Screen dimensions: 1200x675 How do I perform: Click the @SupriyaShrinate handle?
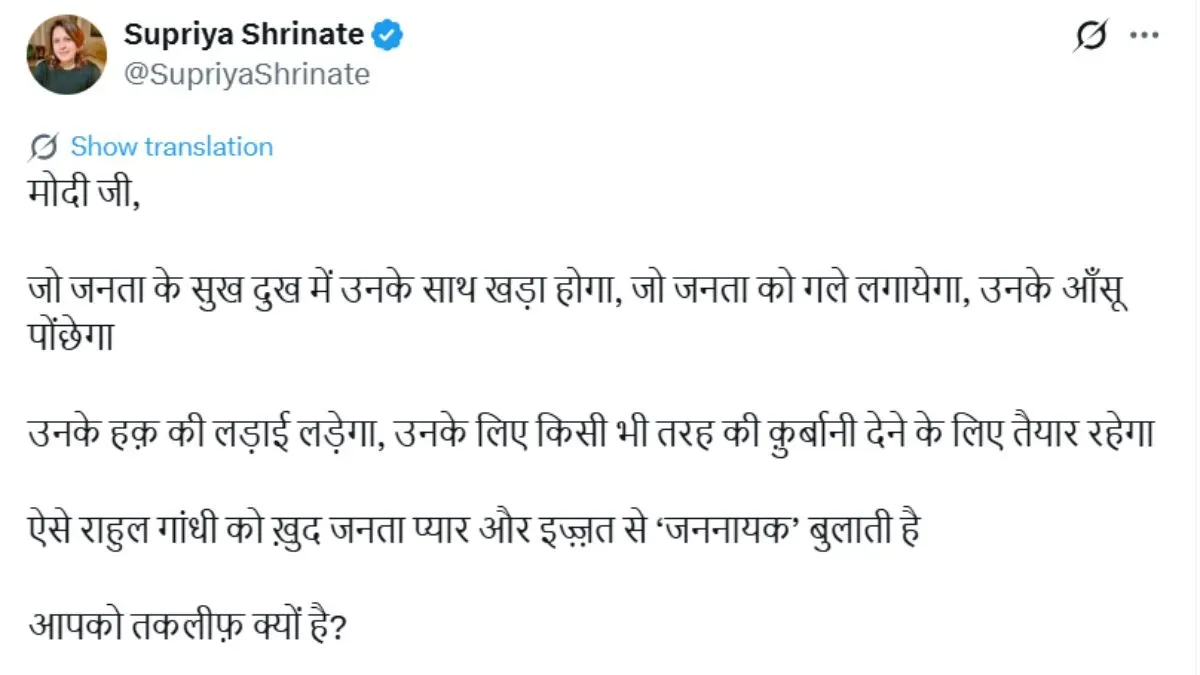pyautogui.click(x=246, y=75)
